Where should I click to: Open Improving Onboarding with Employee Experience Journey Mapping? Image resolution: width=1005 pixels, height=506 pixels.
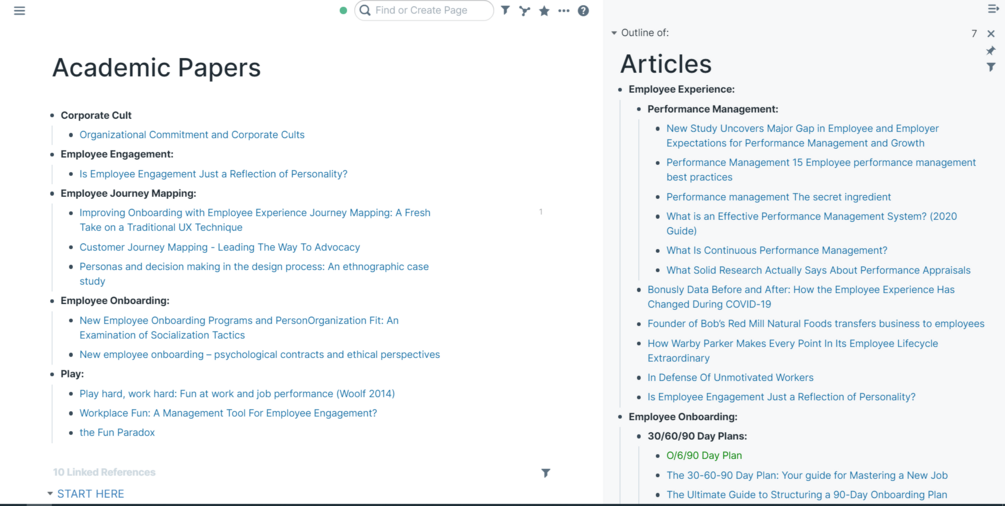[x=255, y=220]
